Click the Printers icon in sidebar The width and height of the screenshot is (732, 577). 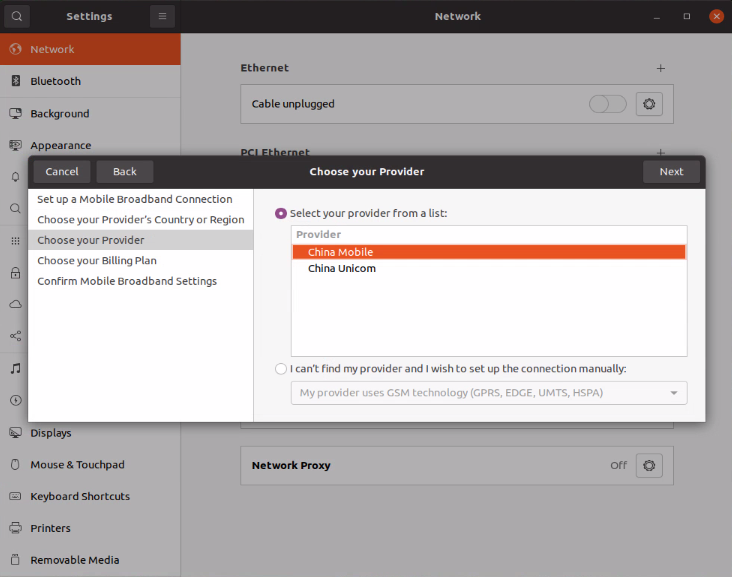click(x=15, y=528)
